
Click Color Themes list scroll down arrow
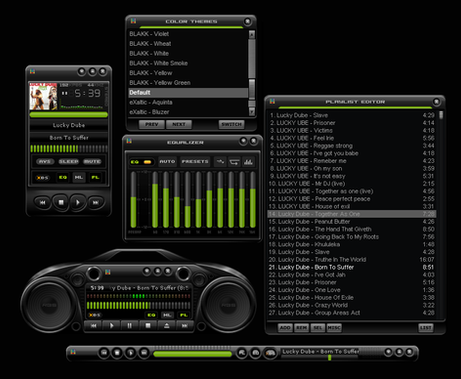coord(252,112)
